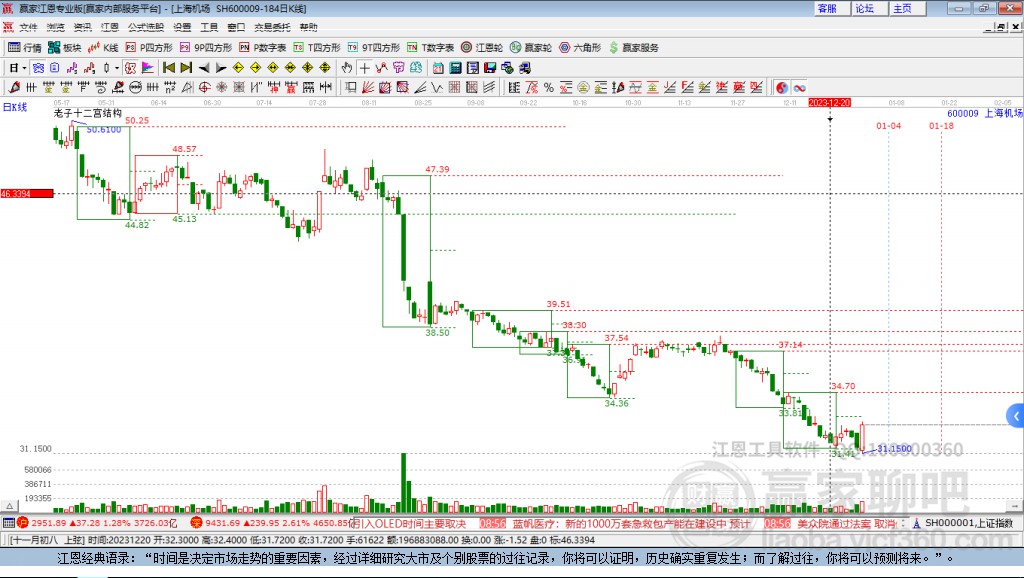Expand the blue side panel arrow

(1016, 415)
